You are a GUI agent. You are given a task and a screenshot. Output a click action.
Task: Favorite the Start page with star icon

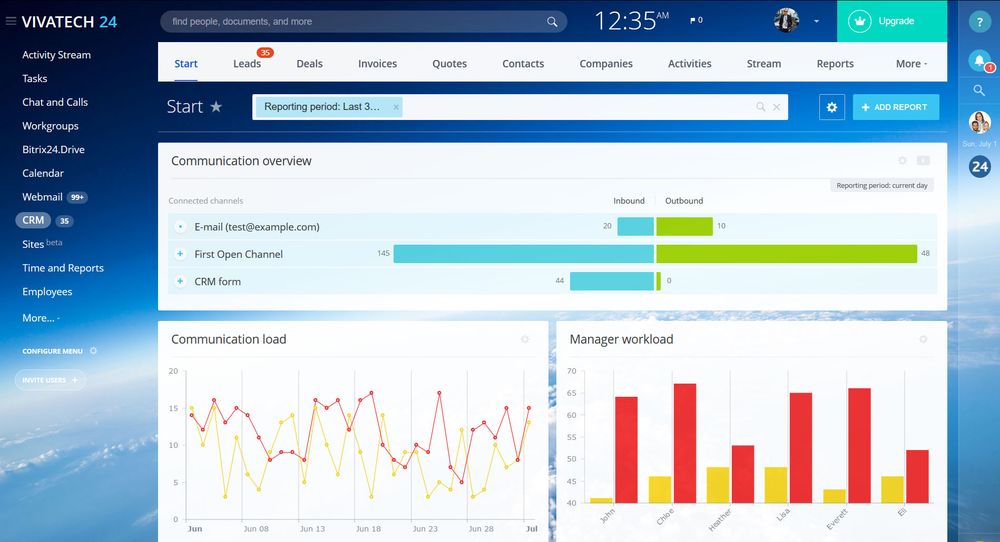point(216,107)
